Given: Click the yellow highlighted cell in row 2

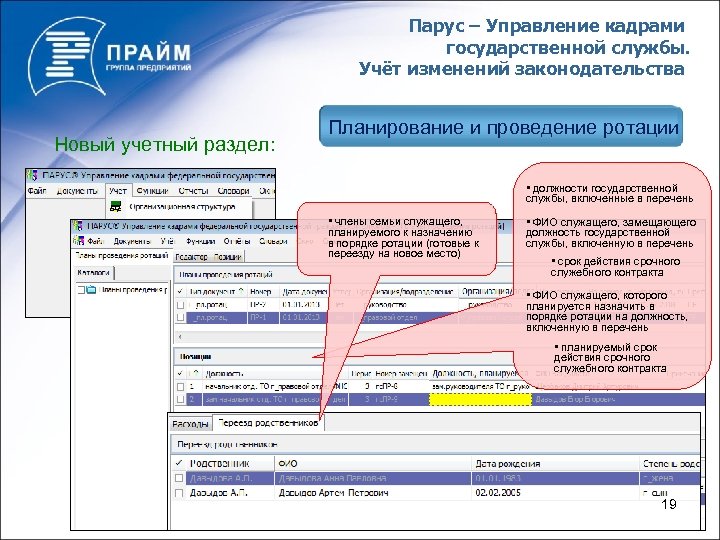Looking at the screenshot, I should point(480,399).
